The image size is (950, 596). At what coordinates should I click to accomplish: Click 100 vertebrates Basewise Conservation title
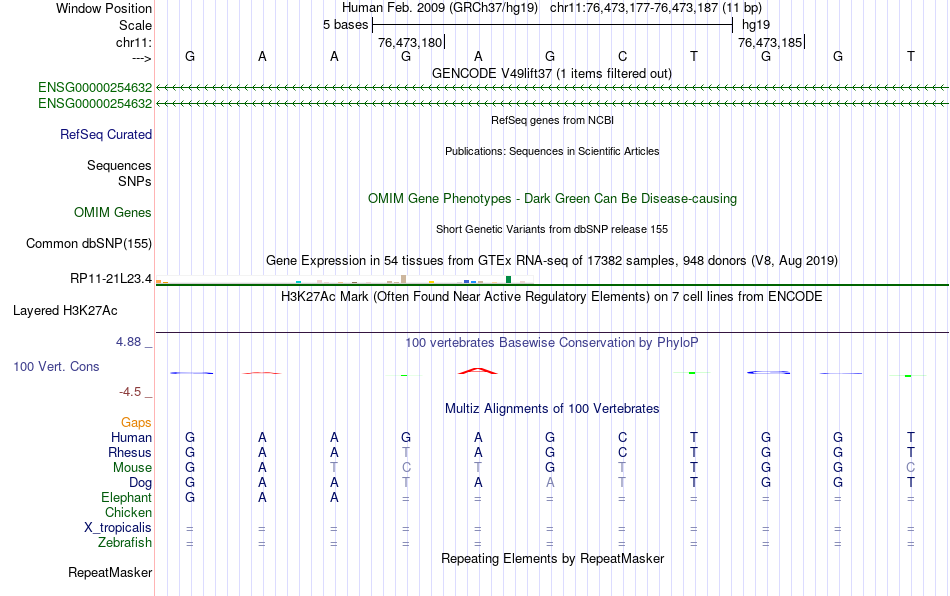(552, 343)
